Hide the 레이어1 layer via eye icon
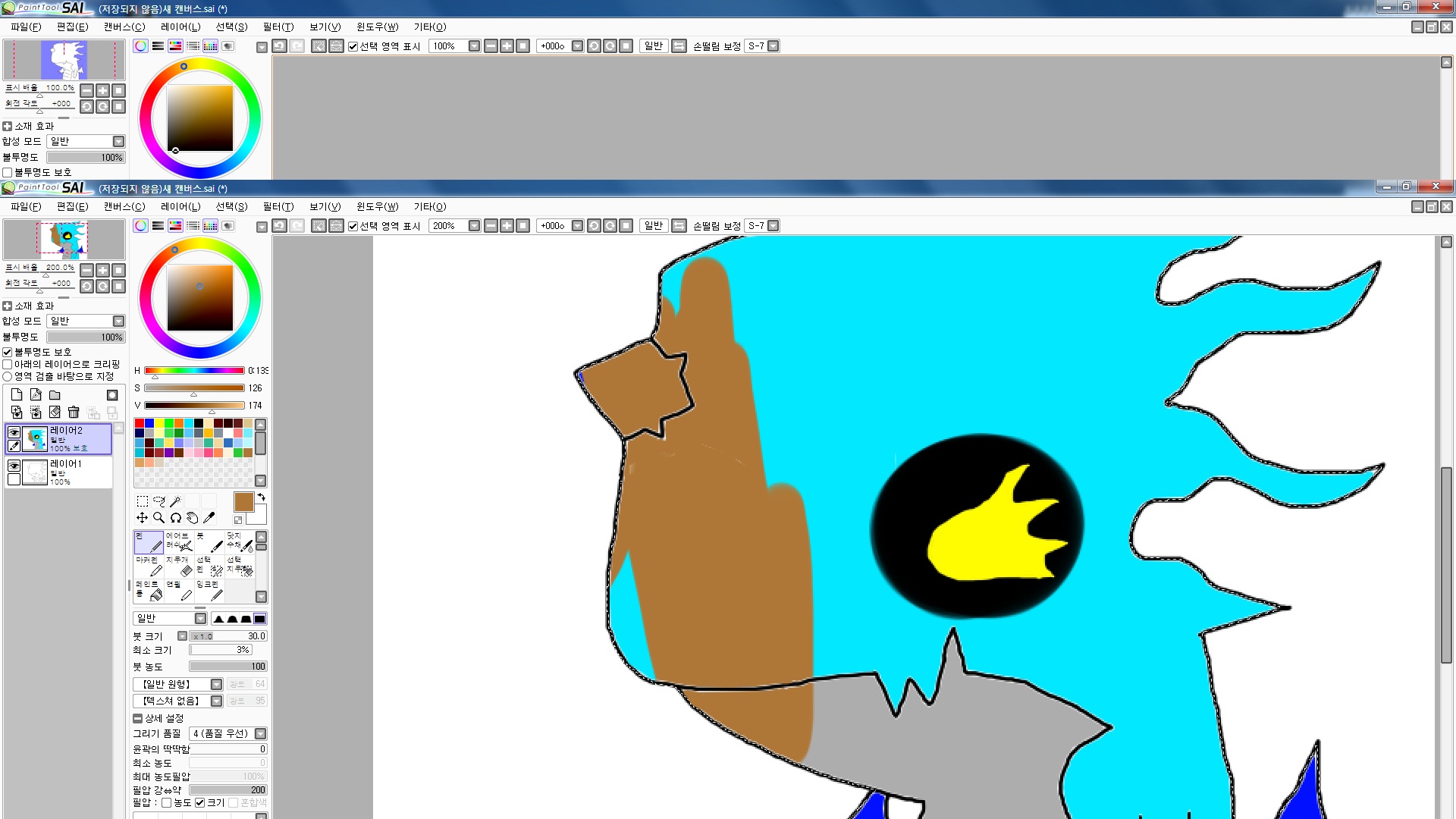This screenshot has height=819, width=1456. click(x=14, y=466)
